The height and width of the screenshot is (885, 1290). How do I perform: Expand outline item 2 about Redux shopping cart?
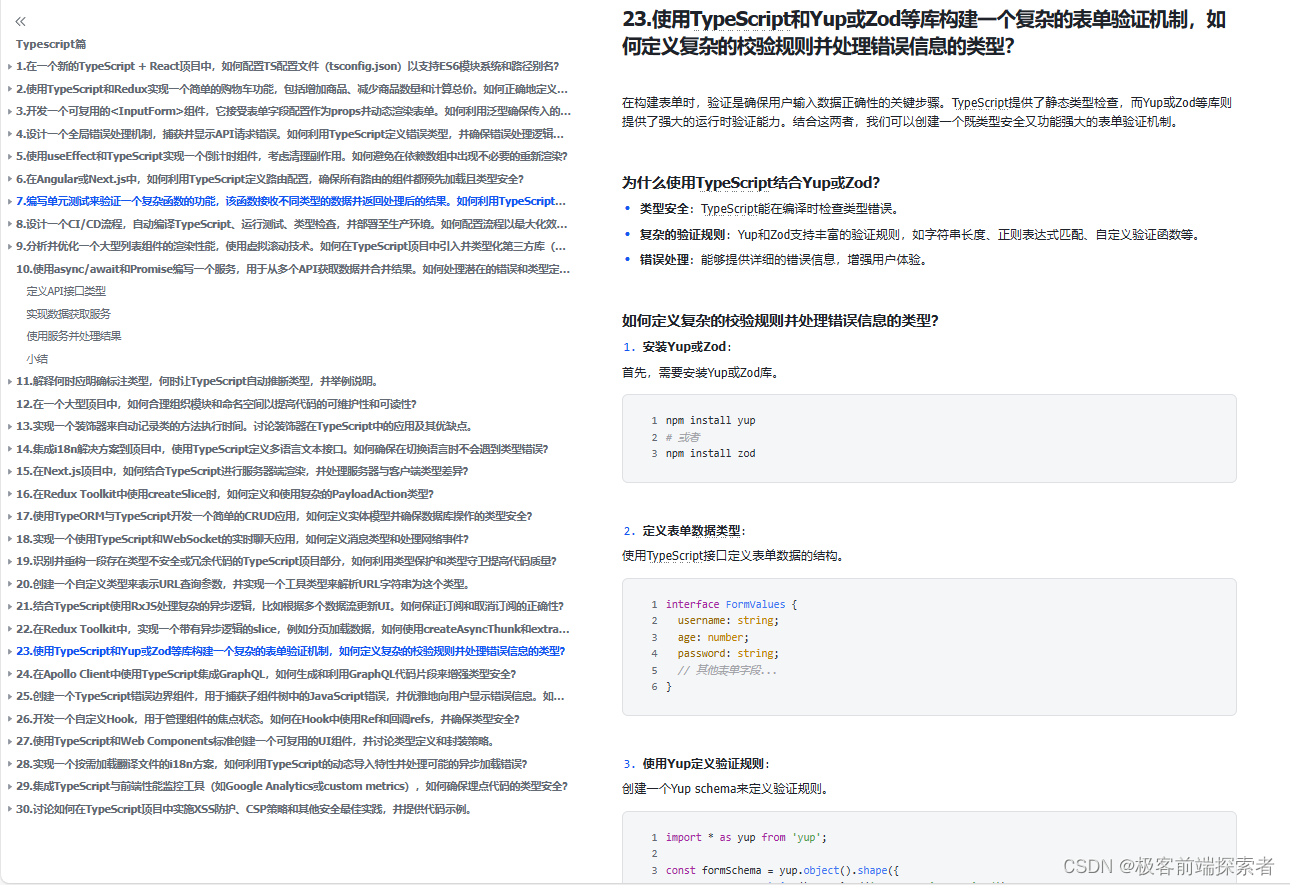[x=10, y=89]
